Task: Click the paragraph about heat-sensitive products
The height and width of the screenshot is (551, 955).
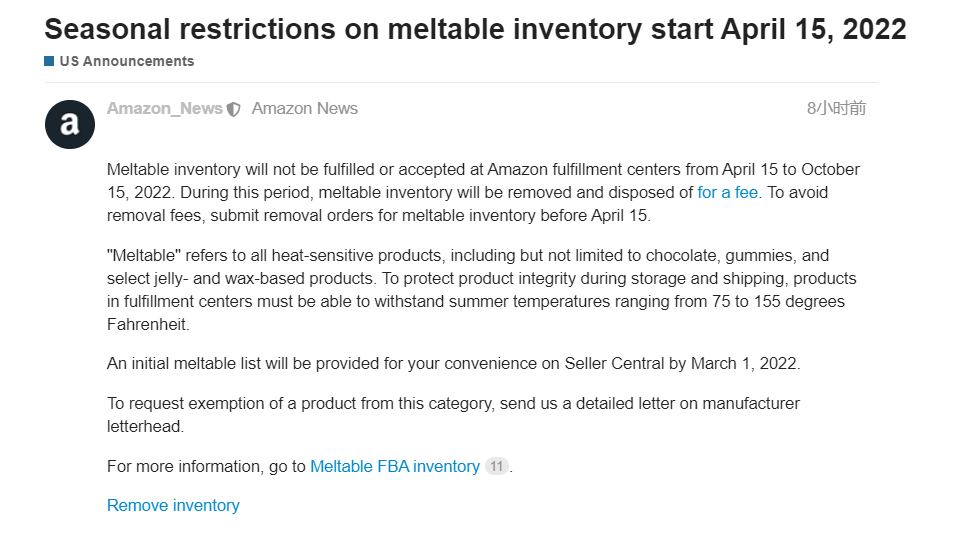Action: pyautogui.click(x=482, y=290)
